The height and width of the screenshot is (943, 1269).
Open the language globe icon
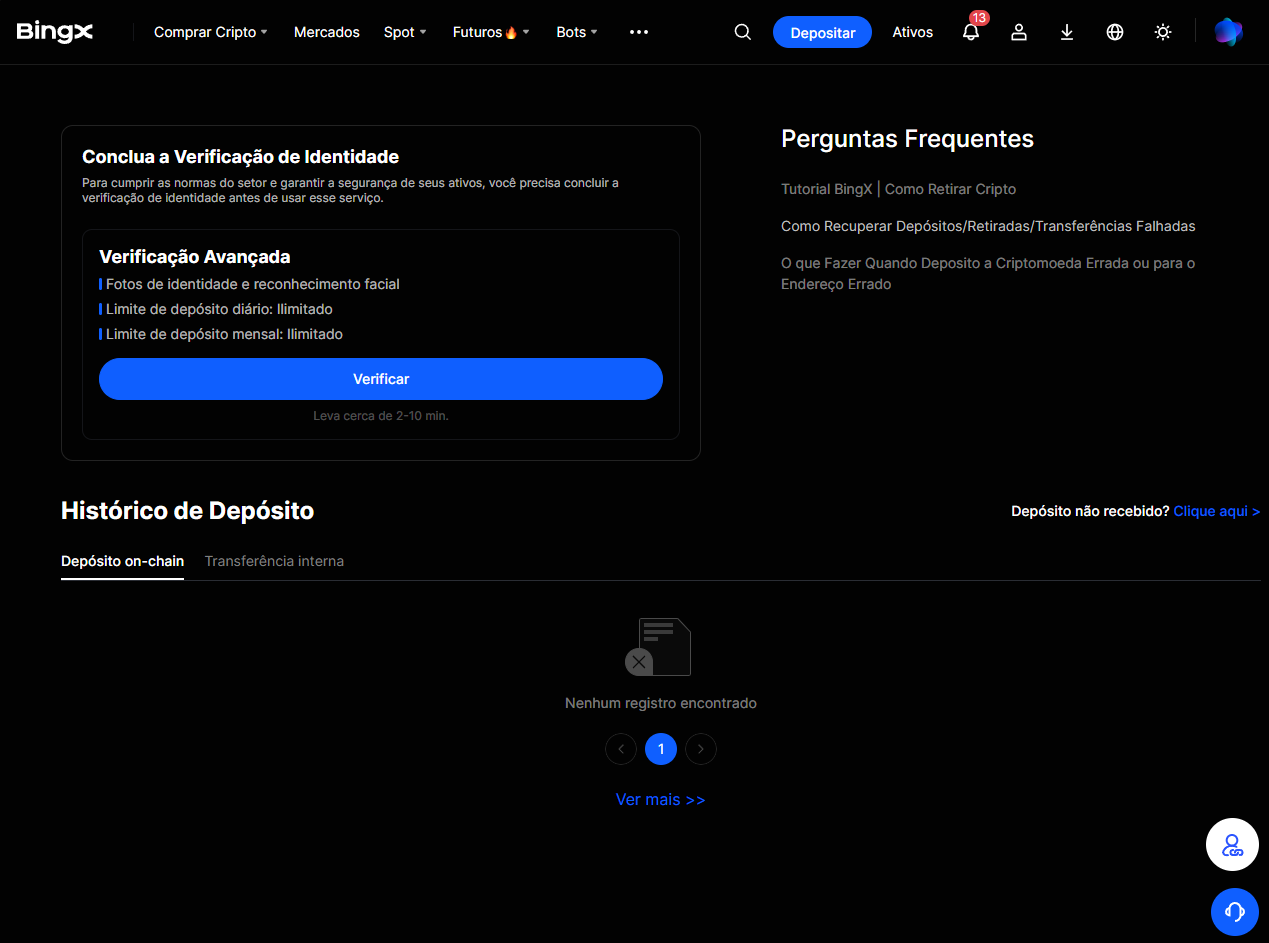coord(1115,32)
